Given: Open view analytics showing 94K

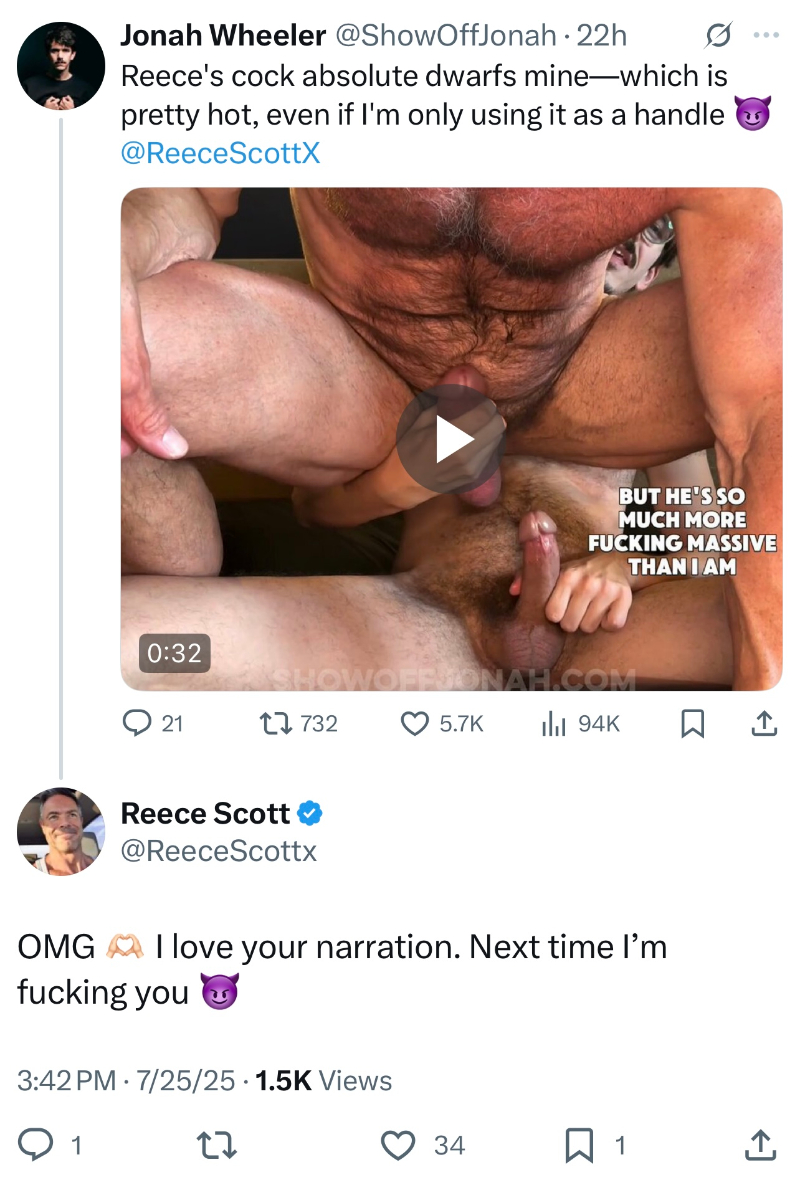Looking at the screenshot, I should pos(553,723).
